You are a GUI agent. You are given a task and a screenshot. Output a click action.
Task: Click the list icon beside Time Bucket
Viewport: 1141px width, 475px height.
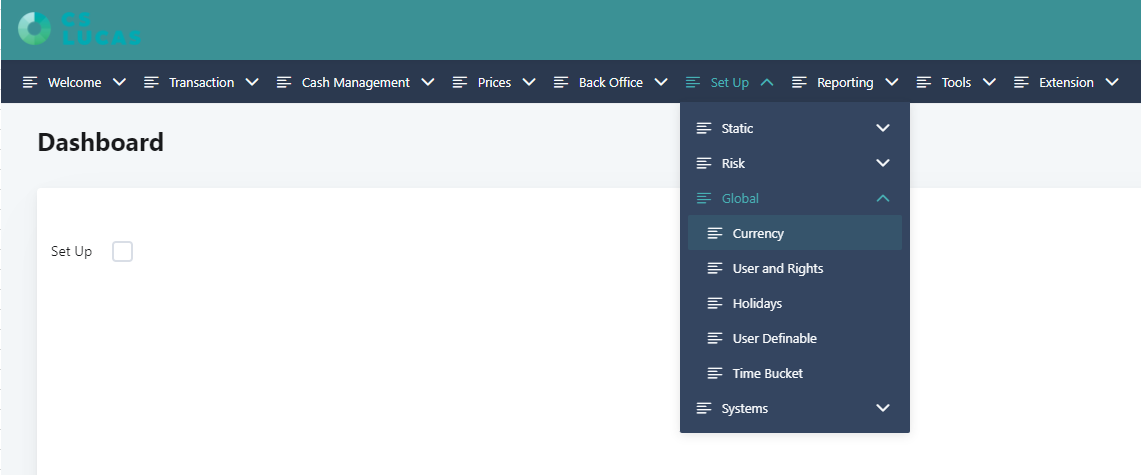coord(715,374)
